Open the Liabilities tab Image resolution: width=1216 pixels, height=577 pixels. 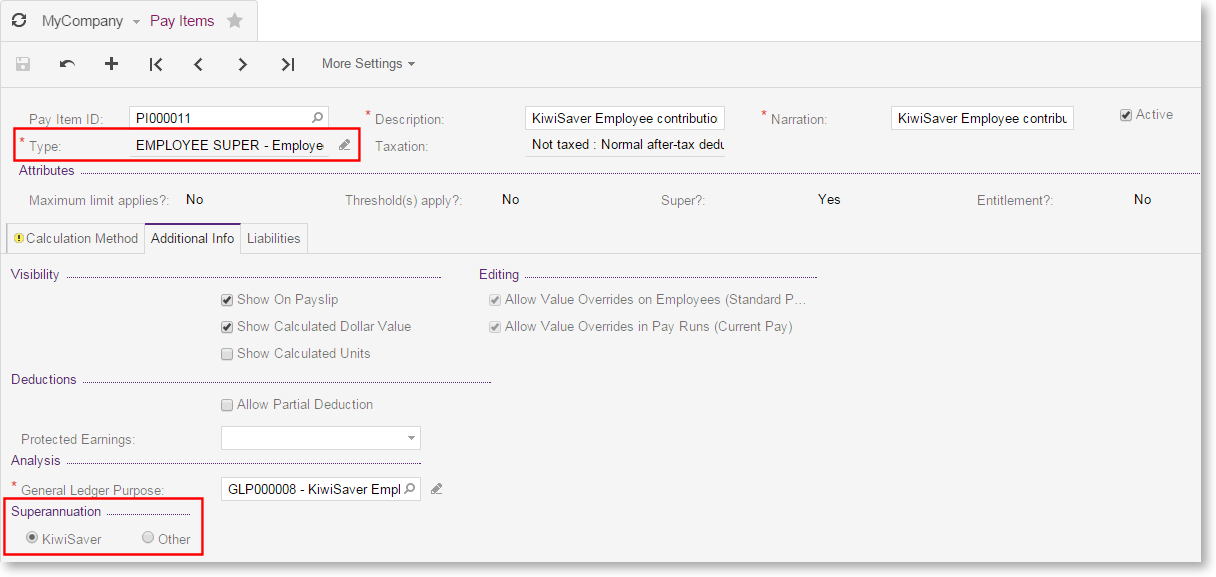pos(274,238)
